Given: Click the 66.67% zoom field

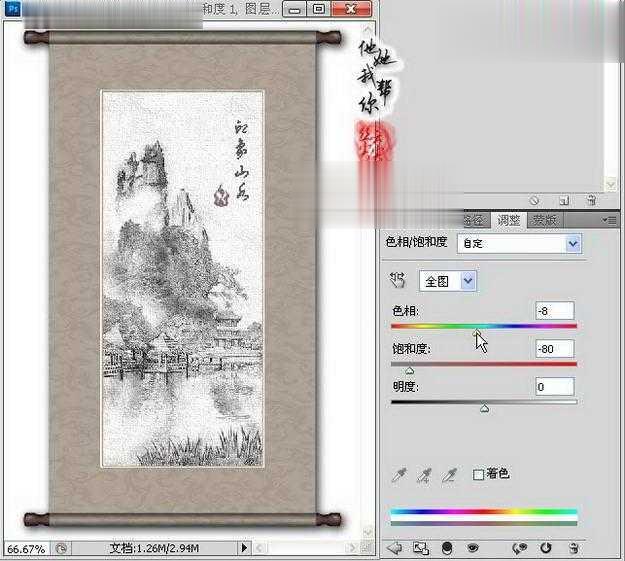Looking at the screenshot, I should coord(26,549).
